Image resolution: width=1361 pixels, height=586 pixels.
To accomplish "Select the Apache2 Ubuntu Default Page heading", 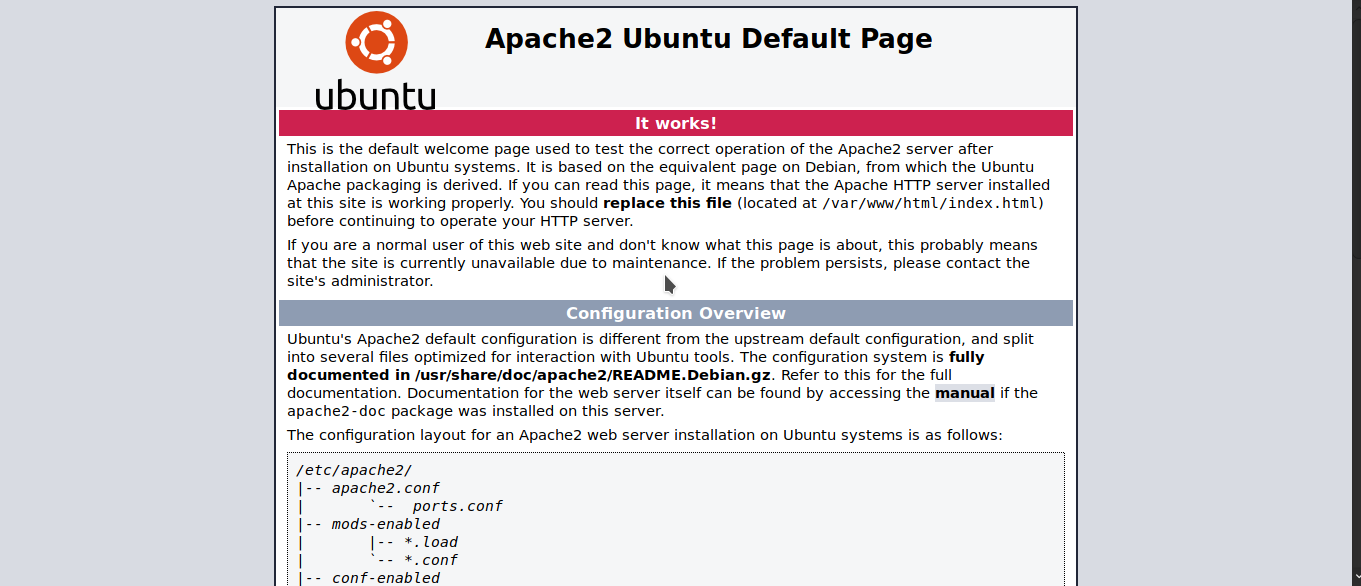I will pyautogui.click(x=708, y=39).
